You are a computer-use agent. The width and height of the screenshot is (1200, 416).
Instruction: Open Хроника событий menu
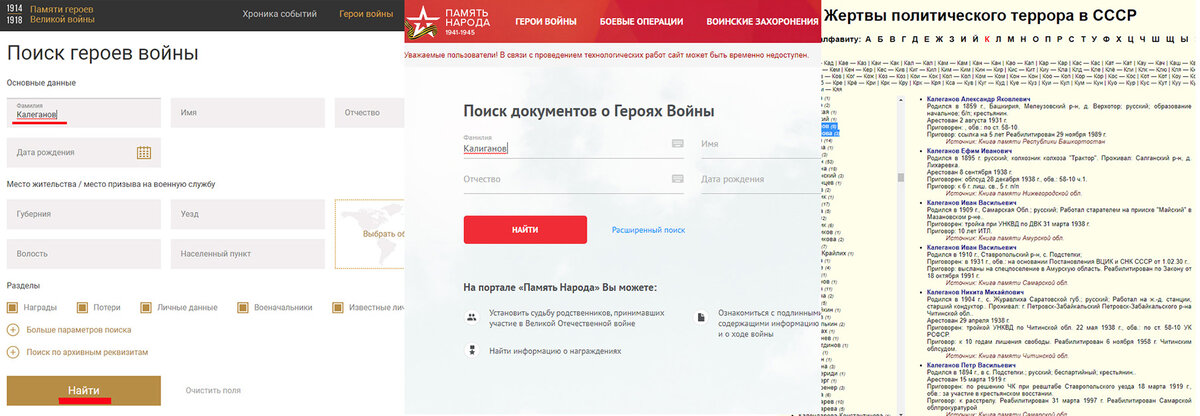tap(279, 14)
